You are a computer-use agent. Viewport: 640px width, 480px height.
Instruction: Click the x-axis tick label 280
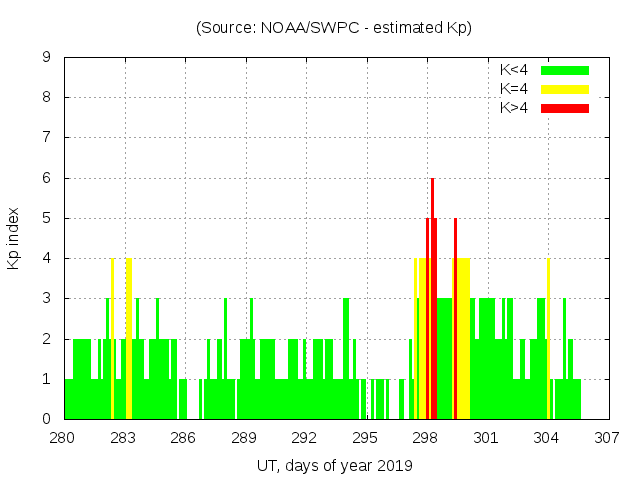click(63, 437)
